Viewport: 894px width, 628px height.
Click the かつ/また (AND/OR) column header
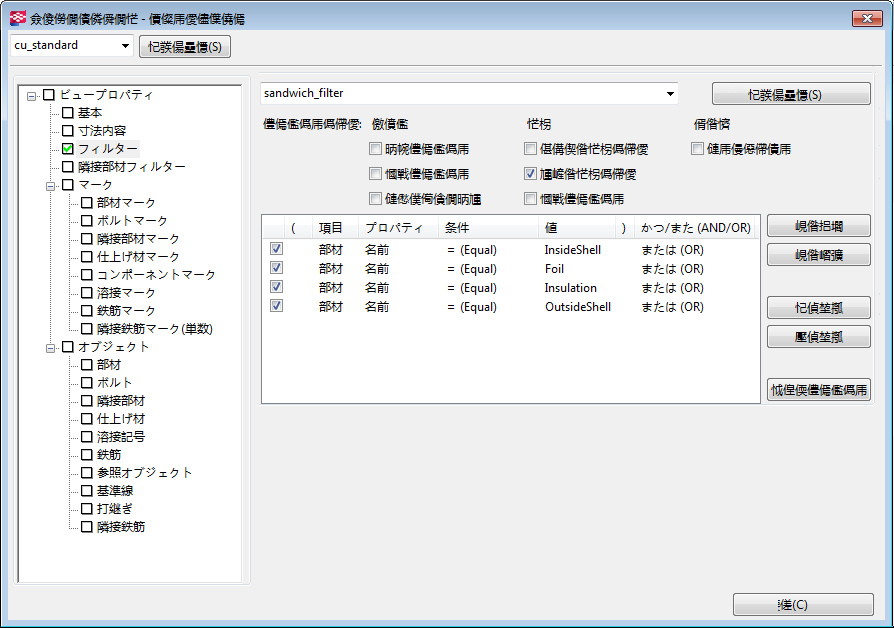coord(695,228)
